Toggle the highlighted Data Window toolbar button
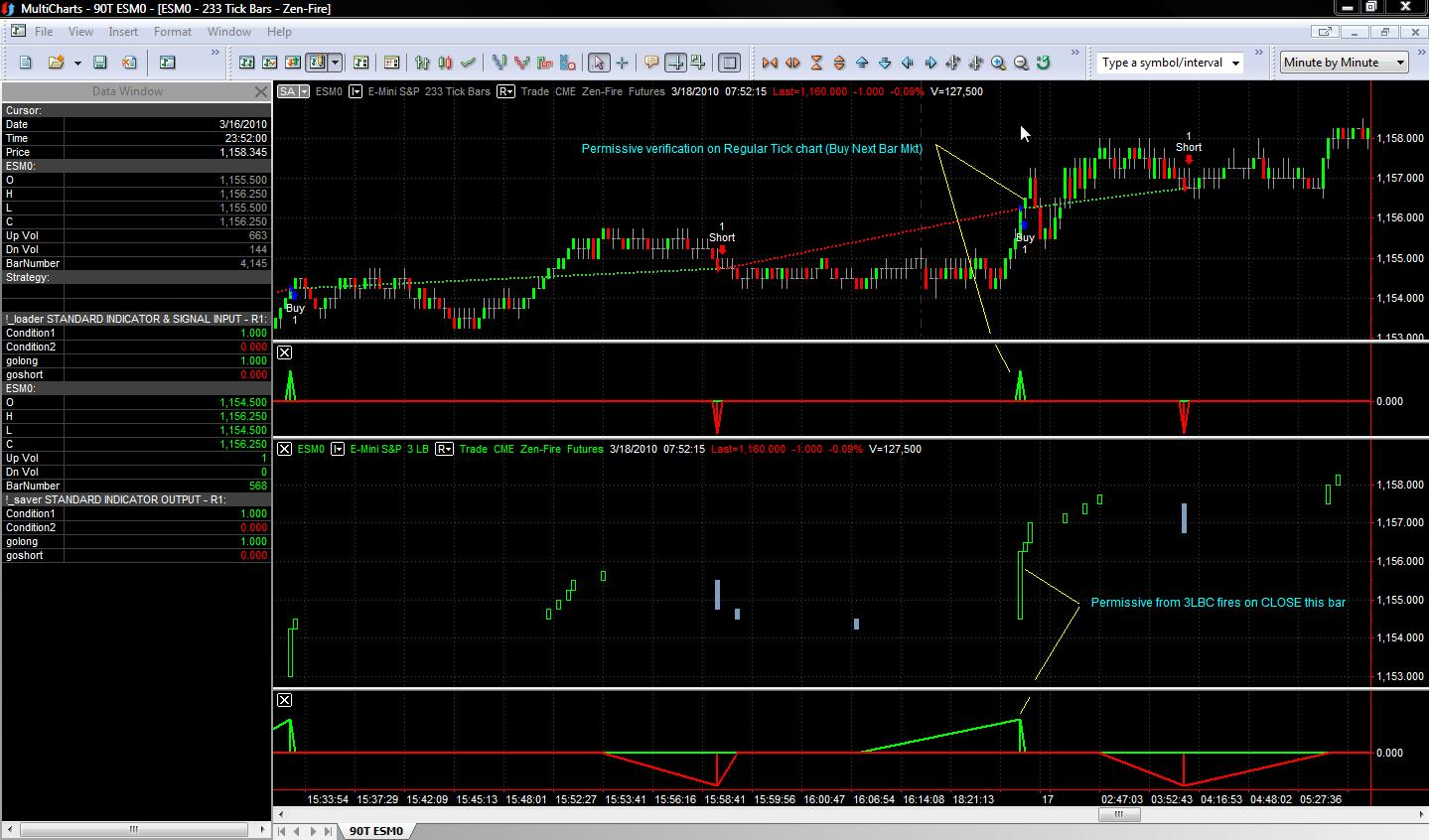The height and width of the screenshot is (840, 1429). point(317,63)
